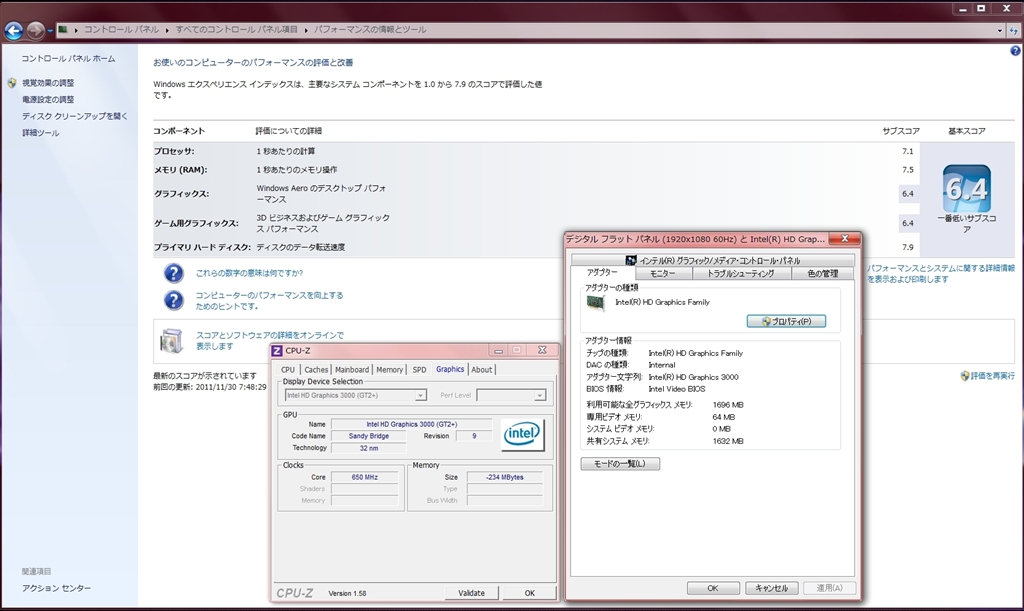Click the 6.4 base score badge
Image resolution: width=1024 pixels, height=611 pixels.
(967, 189)
